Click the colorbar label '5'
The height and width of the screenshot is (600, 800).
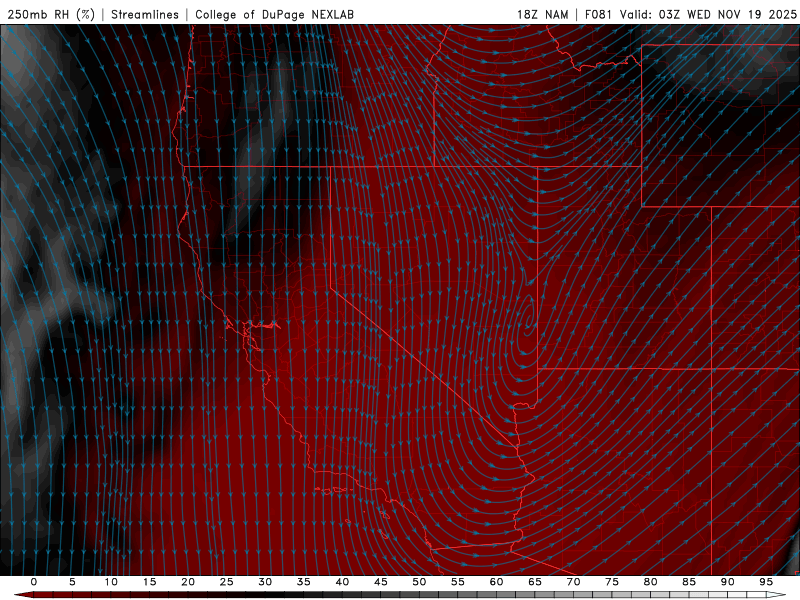click(x=72, y=582)
